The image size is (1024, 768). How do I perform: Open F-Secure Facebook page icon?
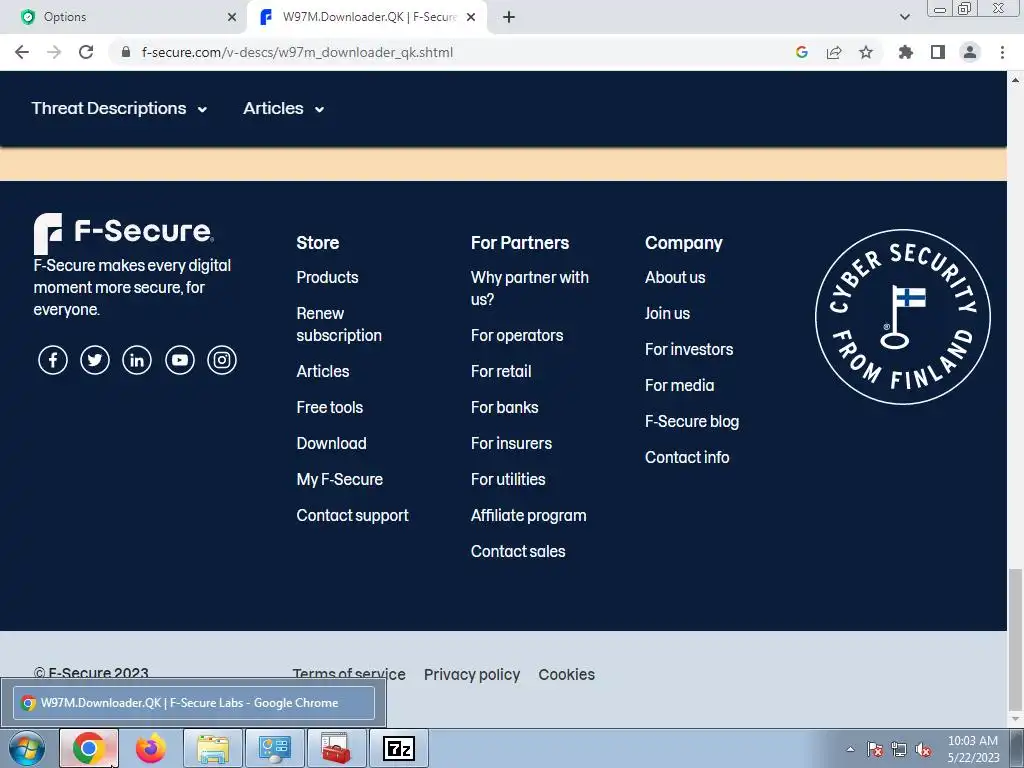(x=53, y=360)
